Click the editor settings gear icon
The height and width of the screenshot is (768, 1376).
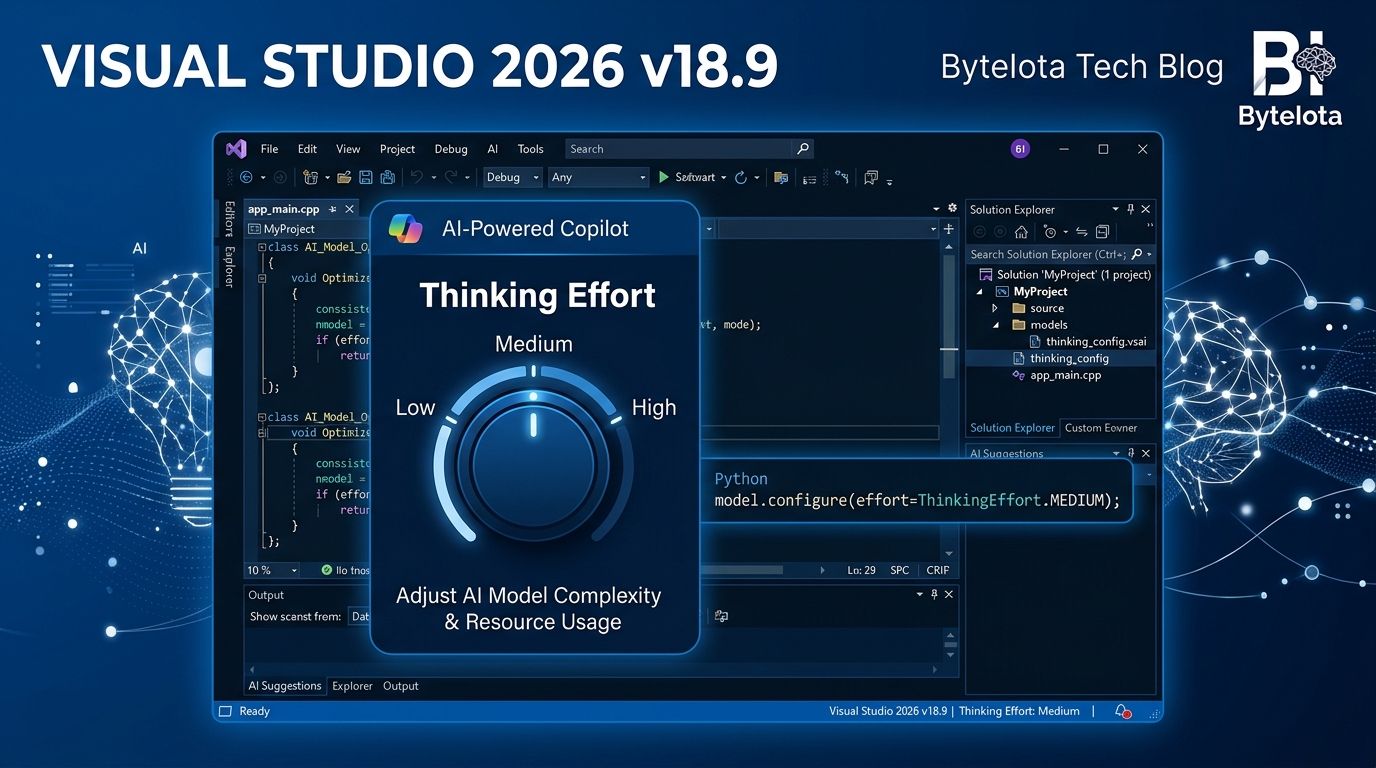click(950, 209)
